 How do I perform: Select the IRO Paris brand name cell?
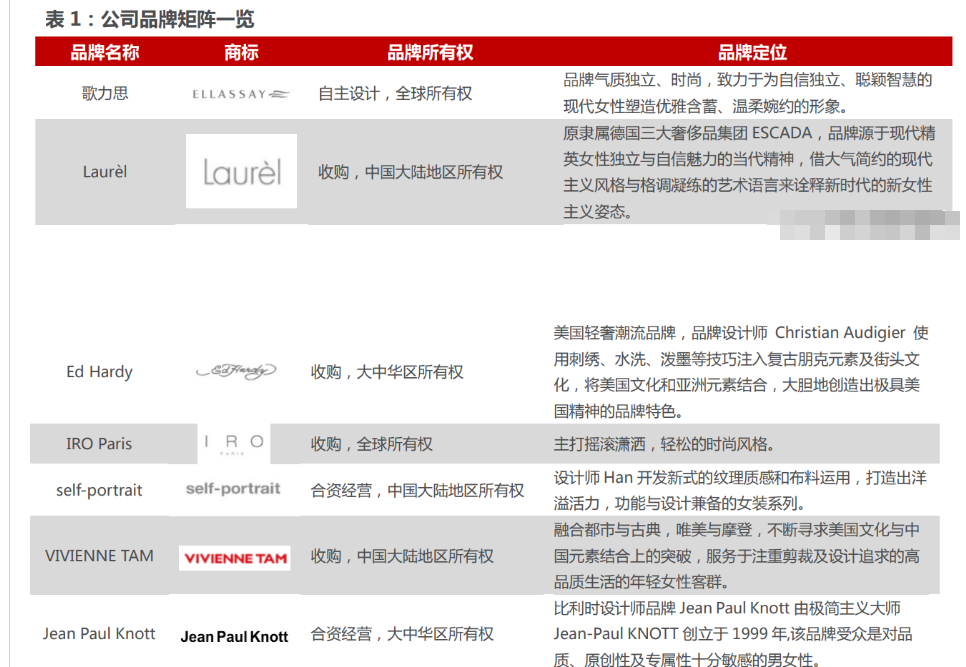point(99,443)
